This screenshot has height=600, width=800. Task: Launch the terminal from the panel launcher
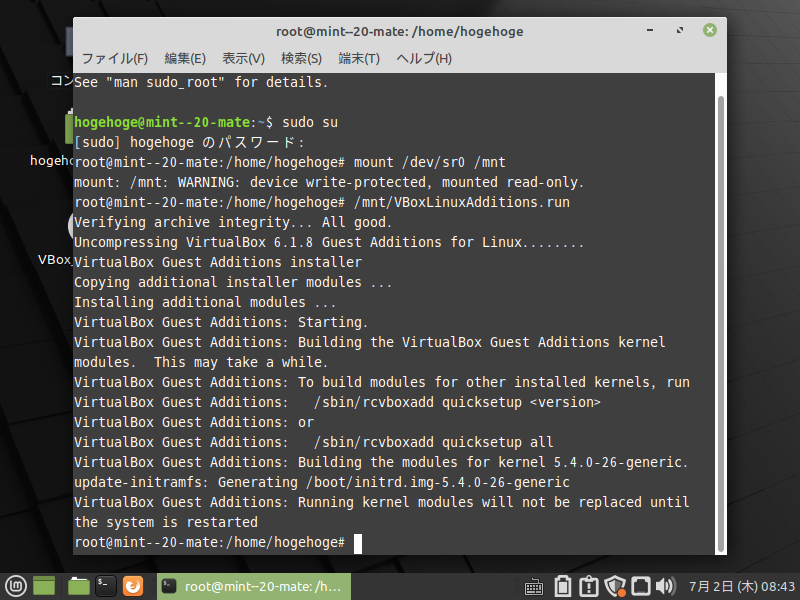(x=106, y=586)
